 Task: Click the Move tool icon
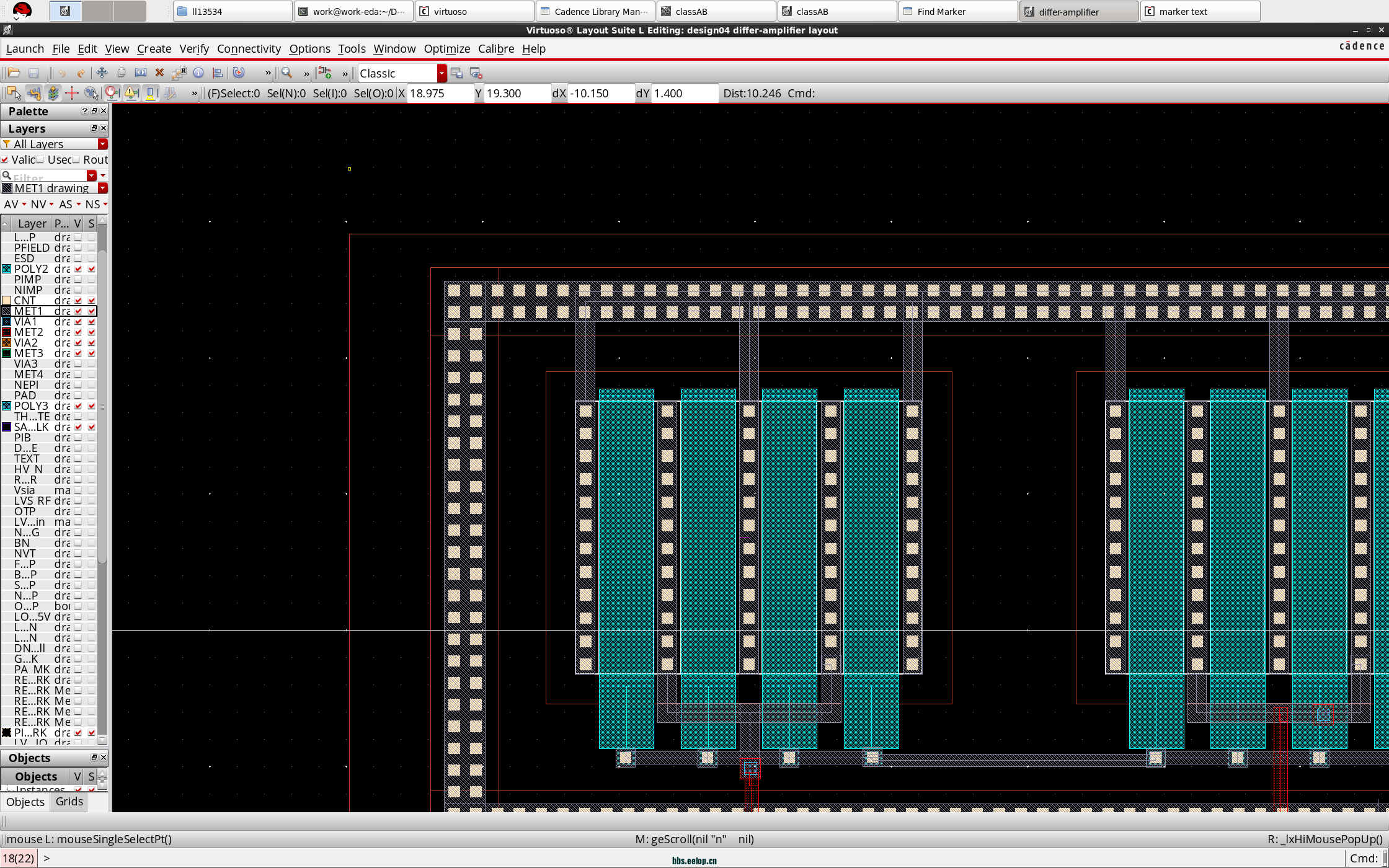[x=102, y=73]
